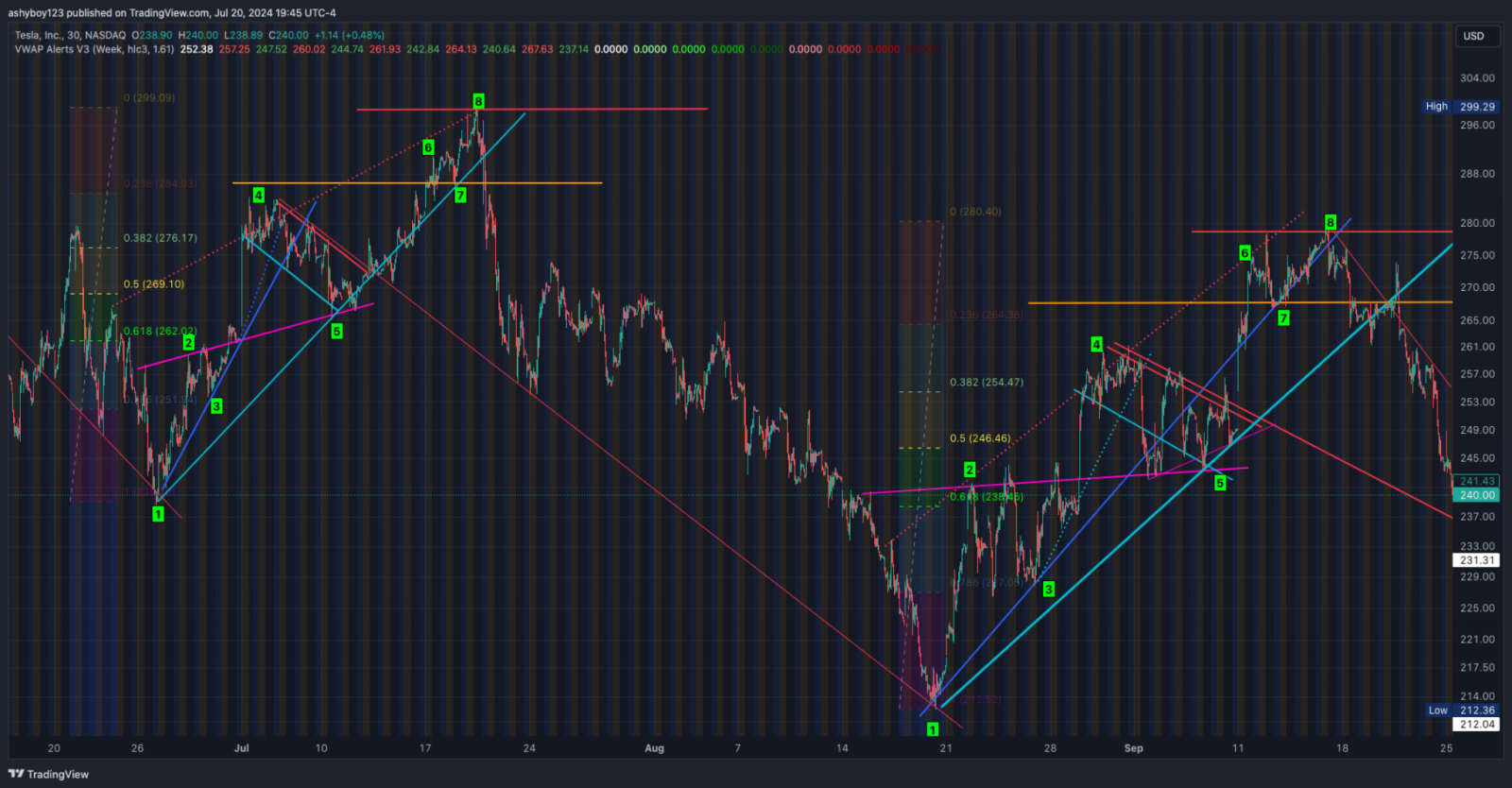Click the 212.04 price axis label
The height and width of the screenshot is (788, 1512).
point(1477,725)
